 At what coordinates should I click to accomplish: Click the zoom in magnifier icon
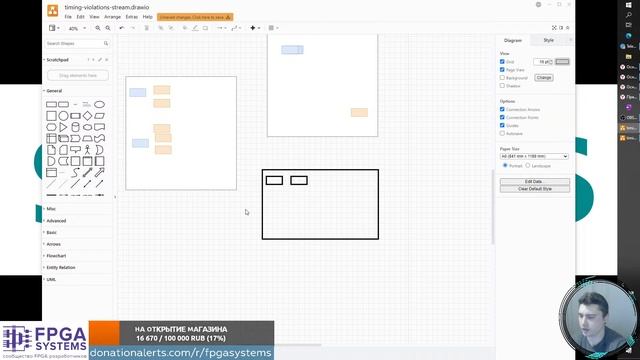point(98,28)
